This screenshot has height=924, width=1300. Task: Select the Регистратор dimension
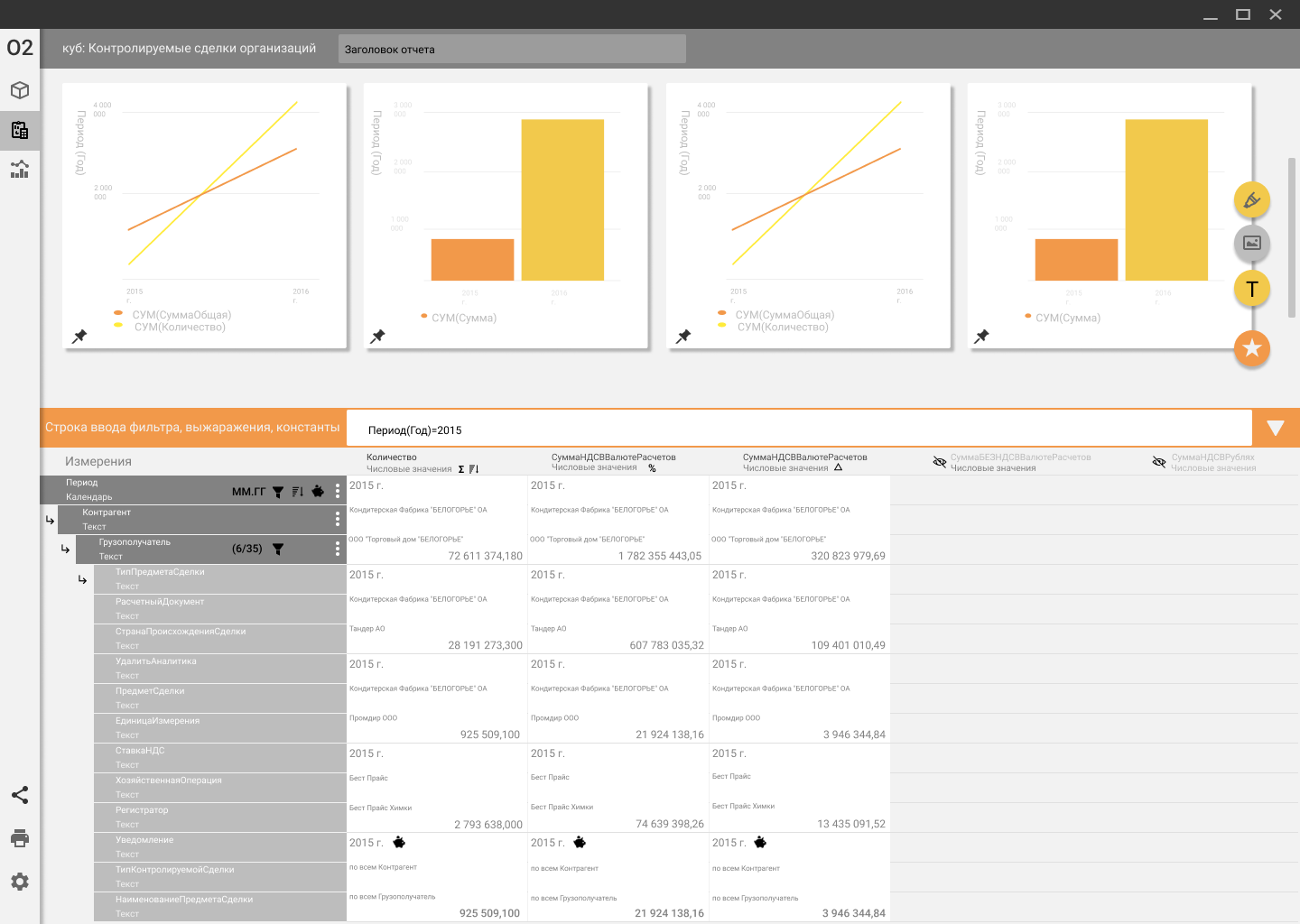pos(220,818)
